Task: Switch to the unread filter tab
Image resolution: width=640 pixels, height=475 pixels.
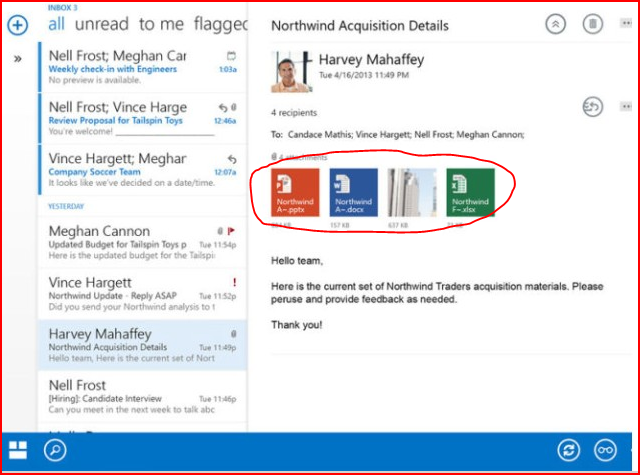Action: pyautogui.click(x=102, y=24)
